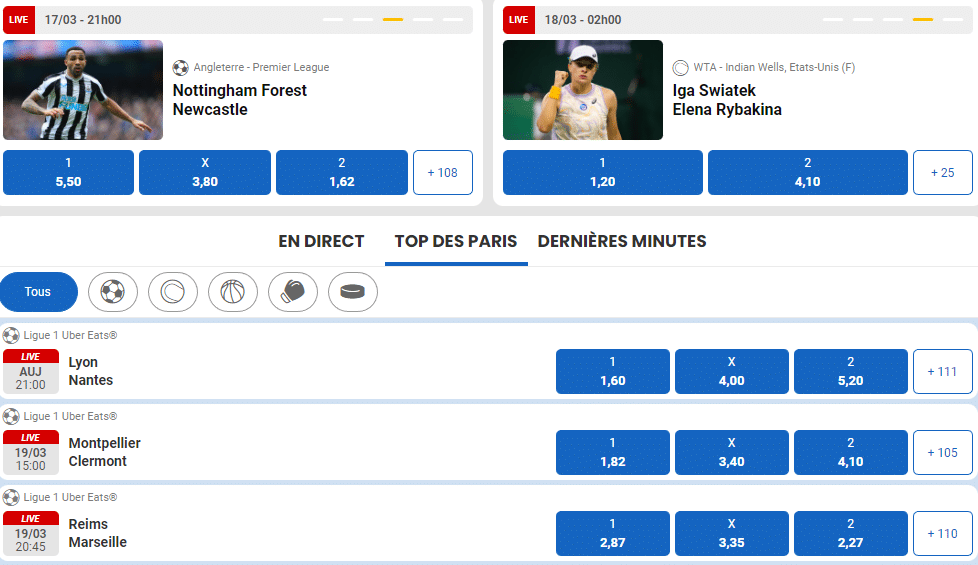Open the Iga Swiatek photo thumbnail
Image resolution: width=978 pixels, height=565 pixels.
click(x=583, y=90)
